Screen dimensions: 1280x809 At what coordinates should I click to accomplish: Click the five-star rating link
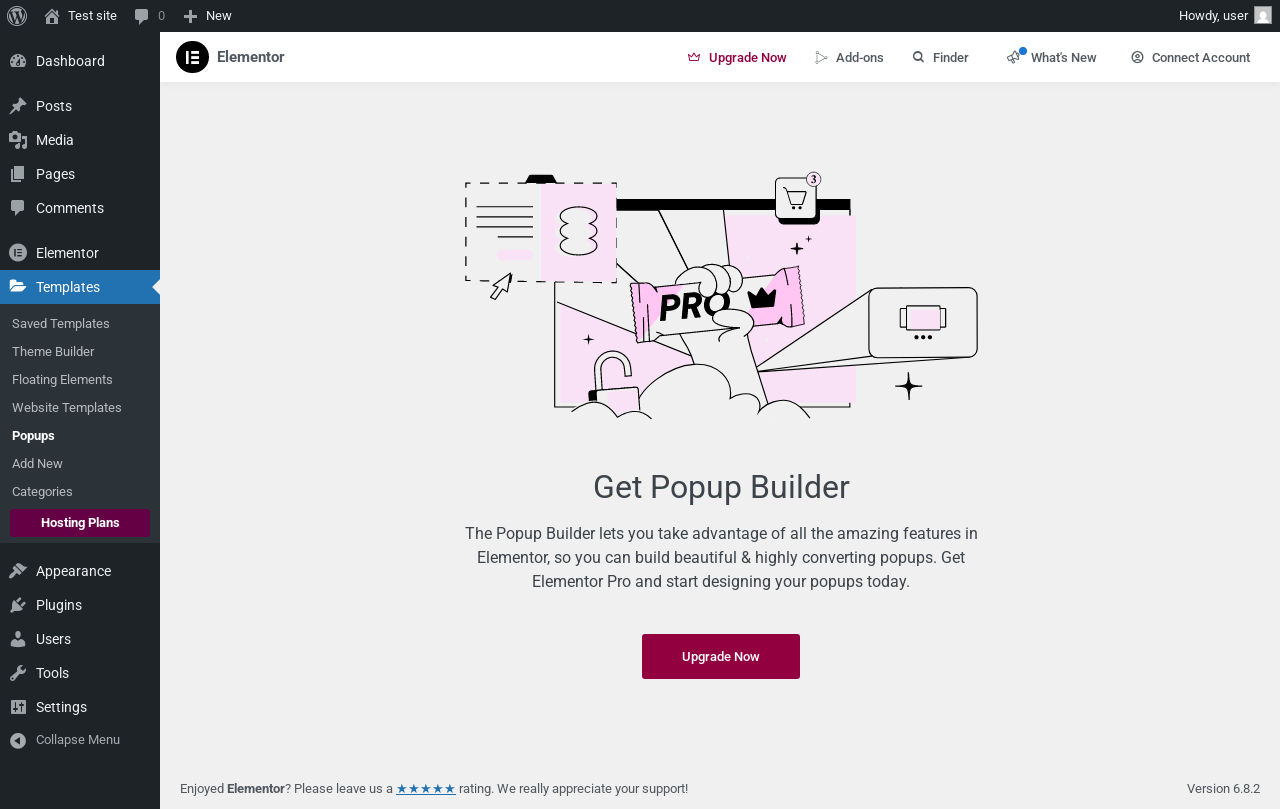click(x=426, y=789)
